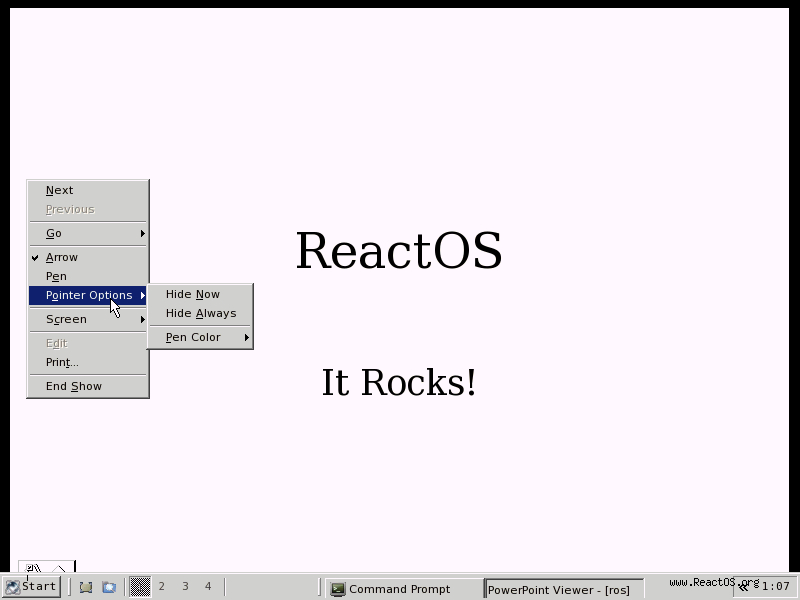Expand the arrow beside Pen Color

[246, 337]
